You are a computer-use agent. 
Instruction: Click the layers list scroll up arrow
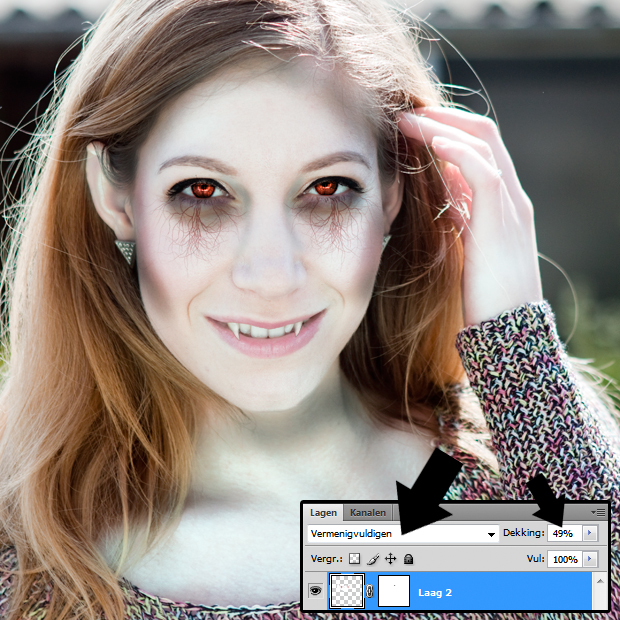[600, 580]
